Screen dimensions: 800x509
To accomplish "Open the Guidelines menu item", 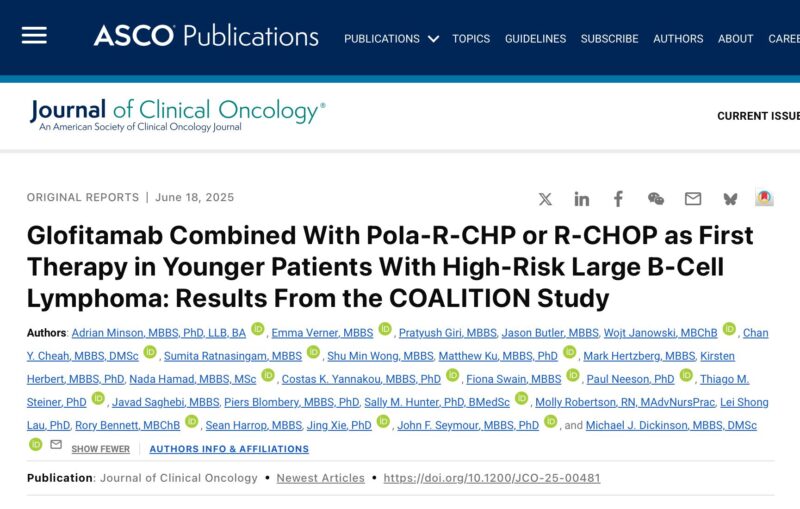I will pyautogui.click(x=535, y=39).
